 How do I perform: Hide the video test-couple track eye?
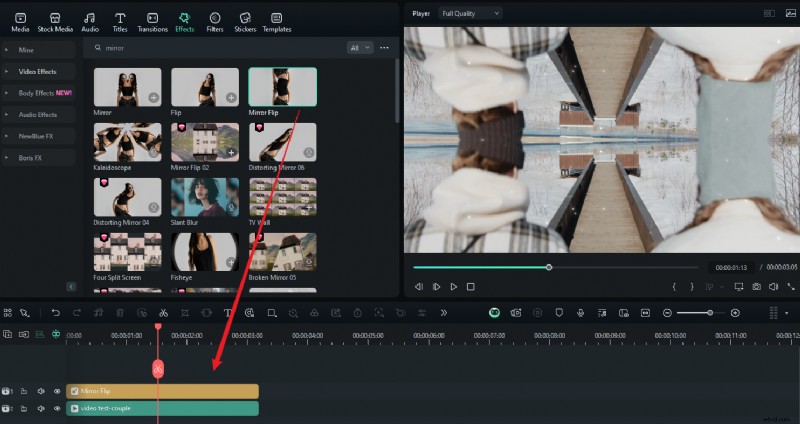point(57,408)
